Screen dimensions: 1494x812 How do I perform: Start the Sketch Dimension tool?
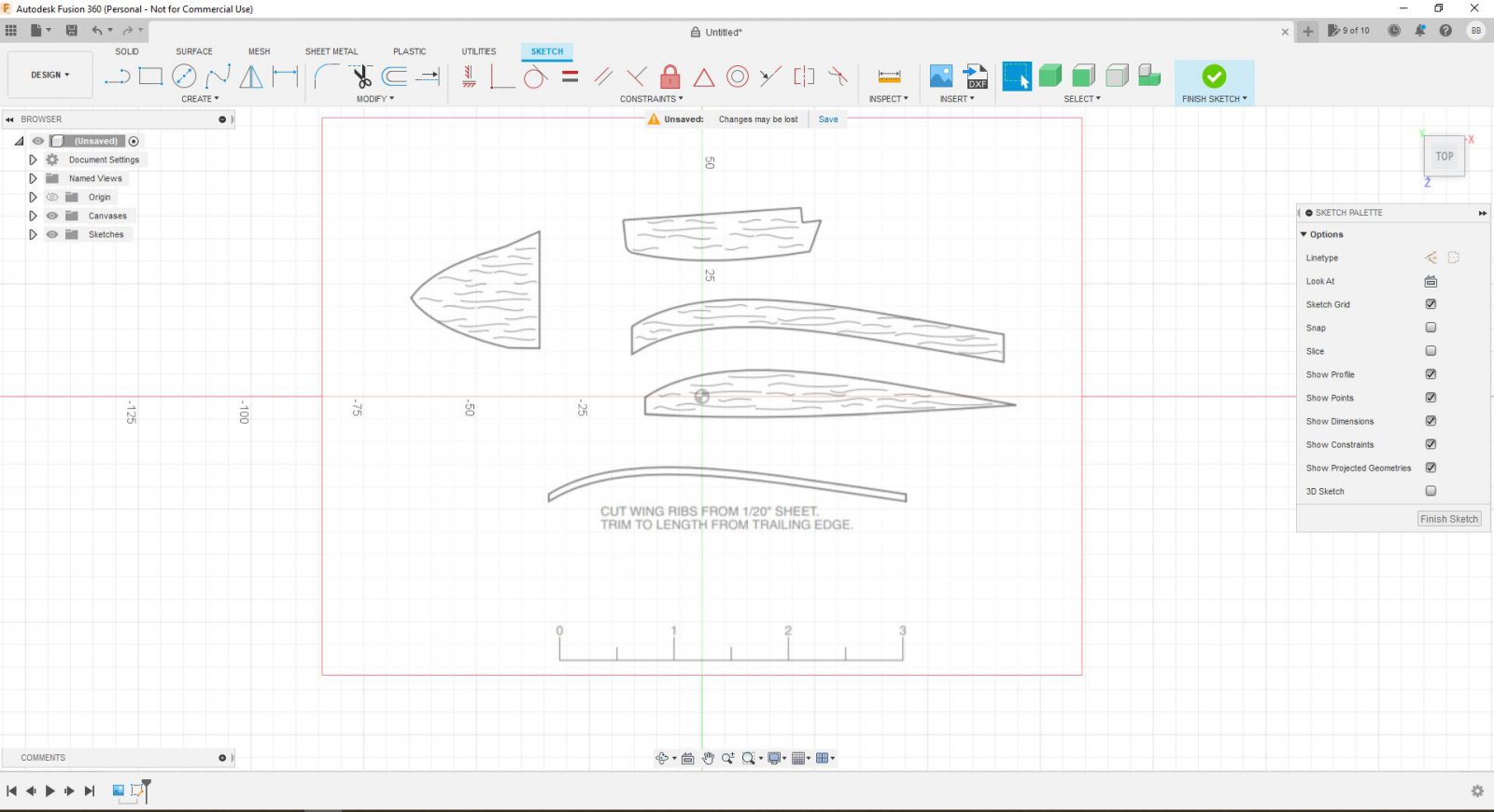click(x=285, y=77)
